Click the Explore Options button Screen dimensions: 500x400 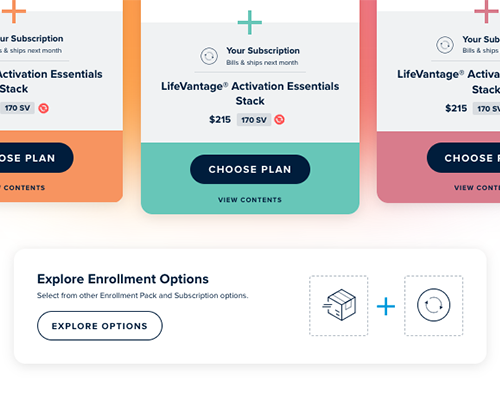[100, 326]
